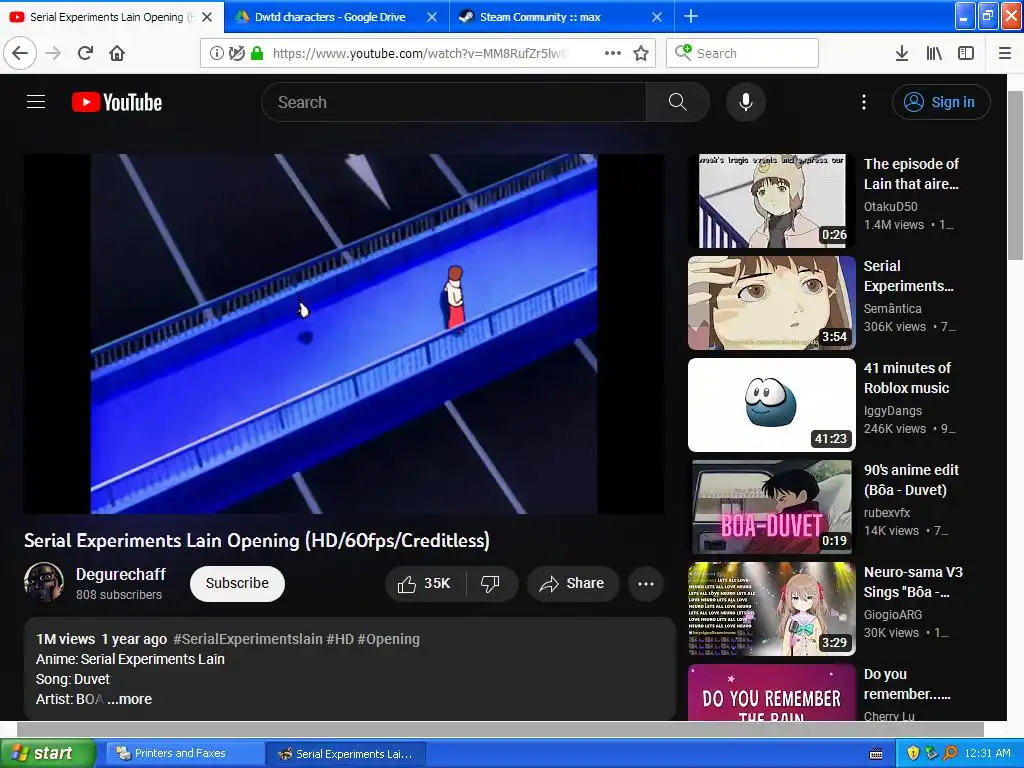Open the browser downloads panel
This screenshot has height=768, width=1024.
click(901, 53)
